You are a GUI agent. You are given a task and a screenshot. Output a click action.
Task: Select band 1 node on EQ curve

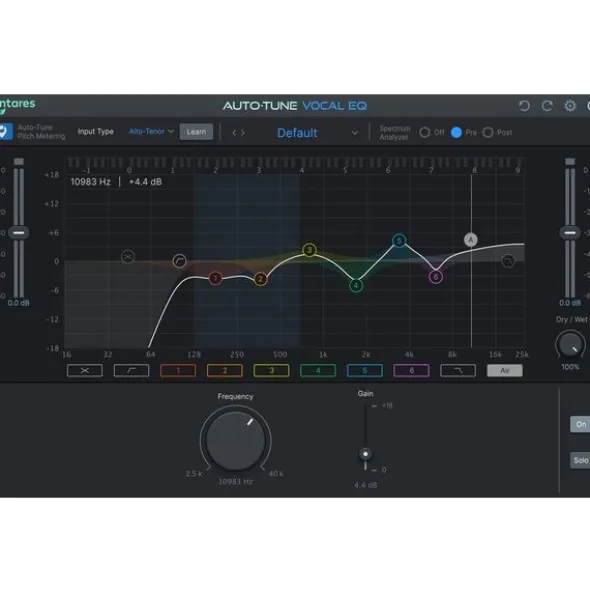(x=215, y=279)
